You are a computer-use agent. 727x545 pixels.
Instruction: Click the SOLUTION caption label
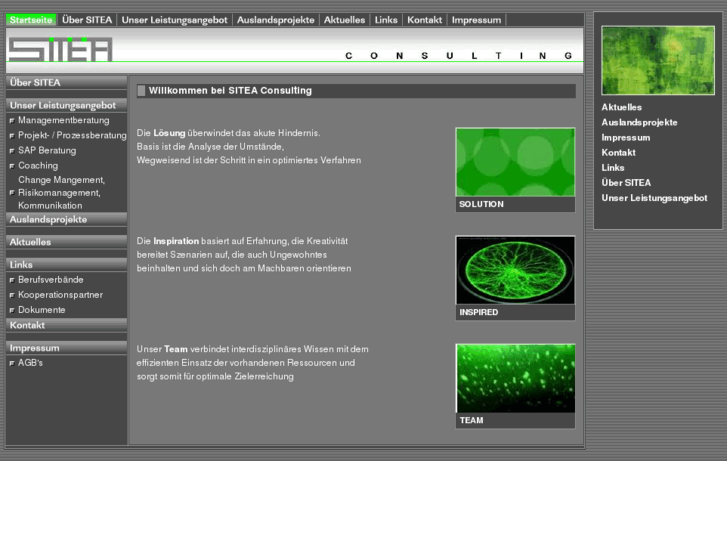click(481, 204)
